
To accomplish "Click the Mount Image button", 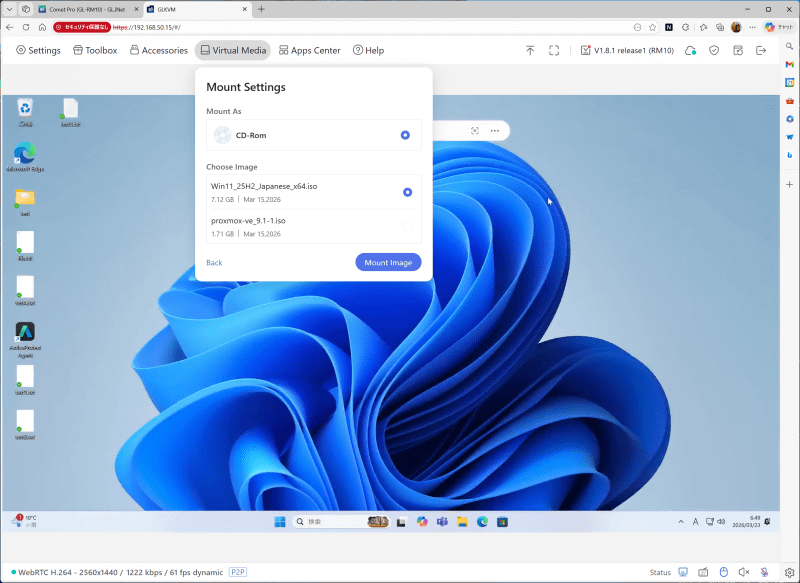I will (x=388, y=262).
